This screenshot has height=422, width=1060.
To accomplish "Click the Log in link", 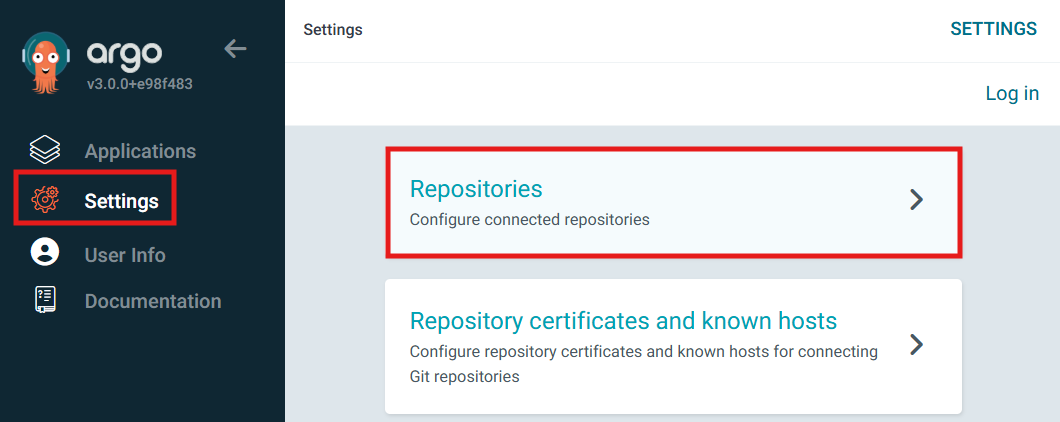I will [1012, 93].
